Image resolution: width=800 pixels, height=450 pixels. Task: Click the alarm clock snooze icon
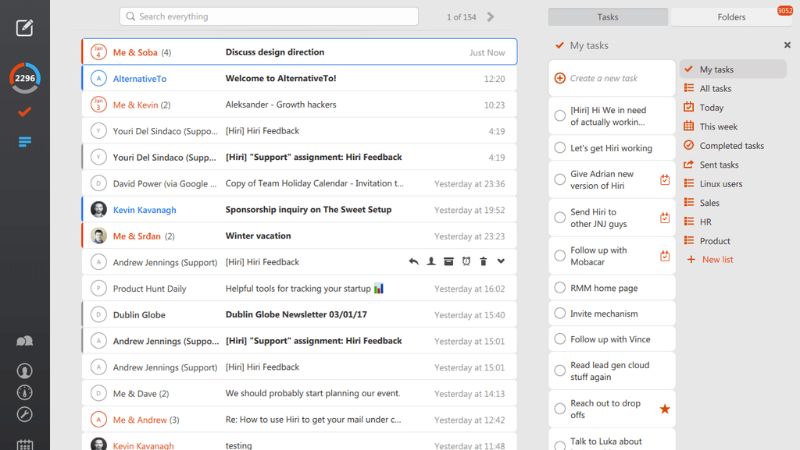click(466, 261)
